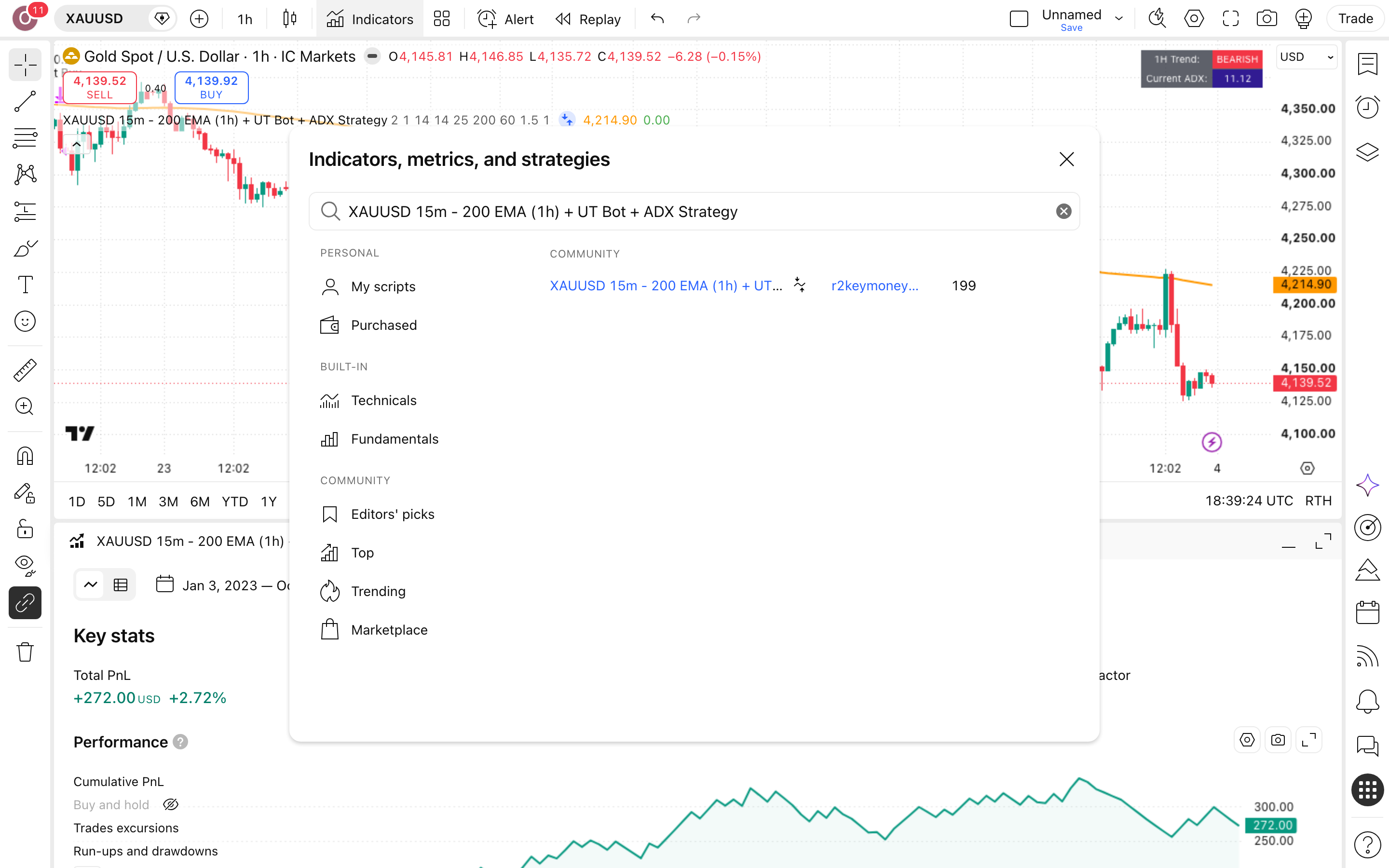The height and width of the screenshot is (868, 1389).
Task: Collapse the indicator legend chevron
Action: [76, 144]
